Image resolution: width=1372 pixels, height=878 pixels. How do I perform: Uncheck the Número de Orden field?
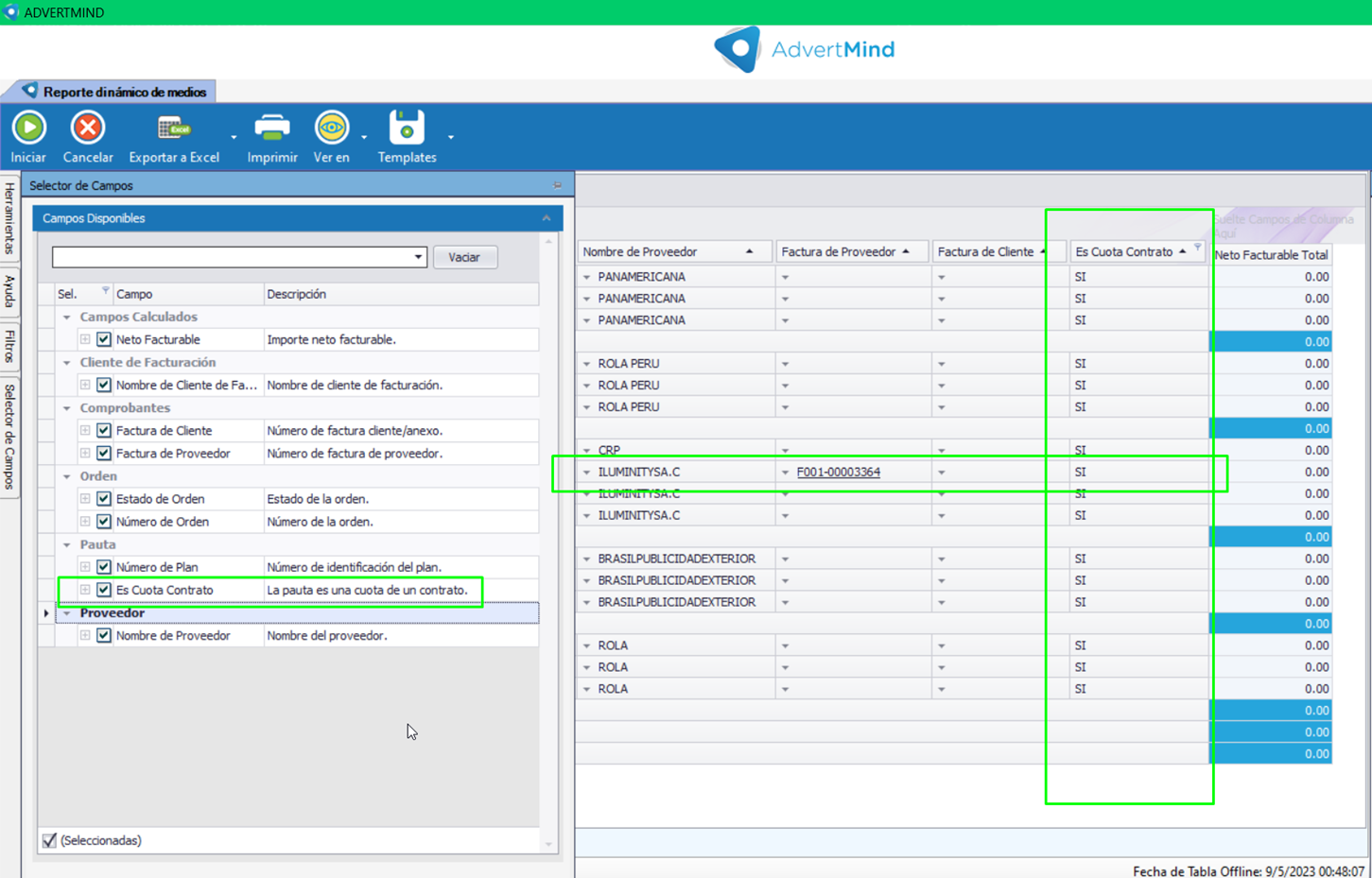pos(104,522)
